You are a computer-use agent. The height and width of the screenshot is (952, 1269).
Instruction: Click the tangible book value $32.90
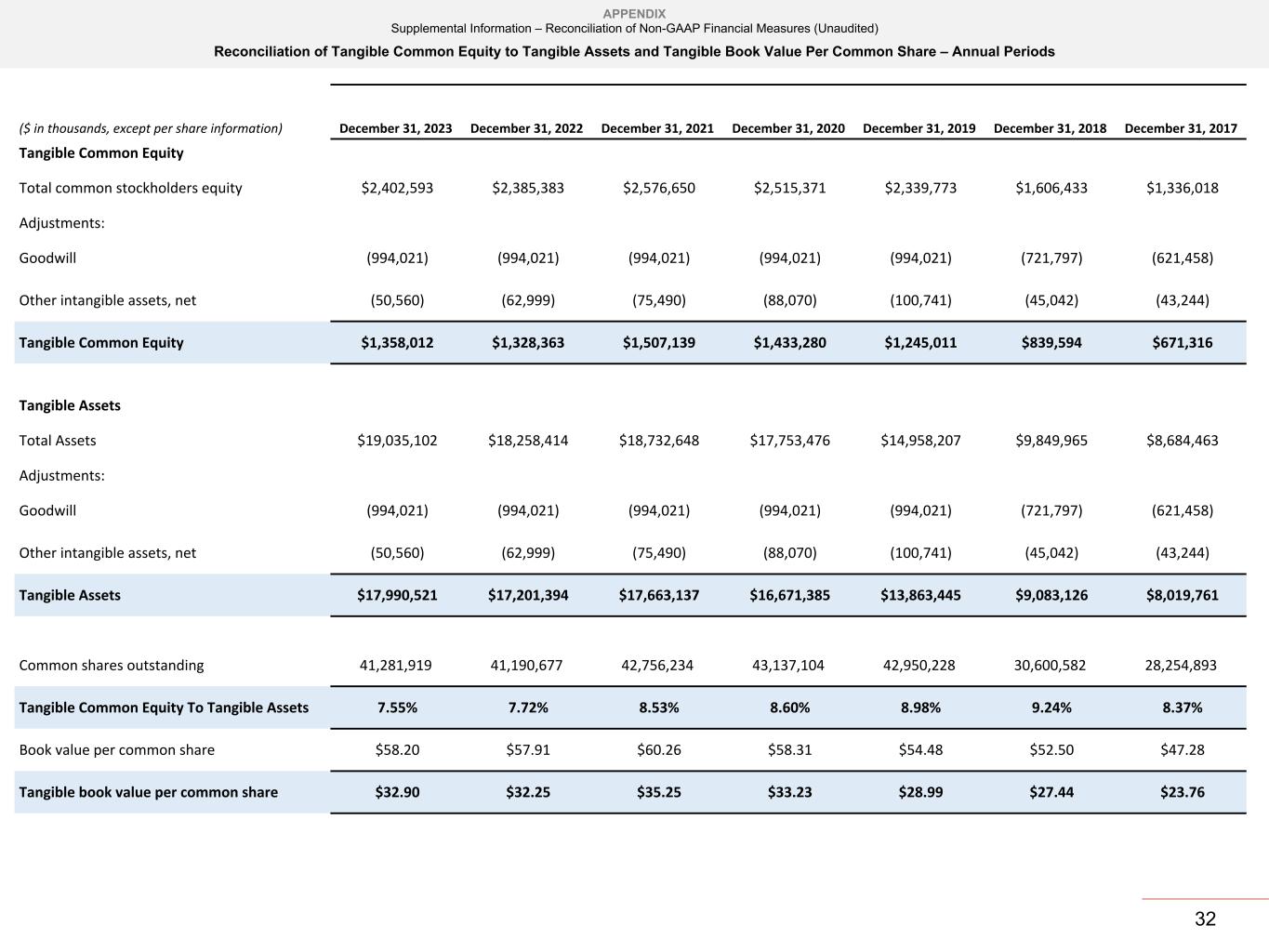point(397,792)
